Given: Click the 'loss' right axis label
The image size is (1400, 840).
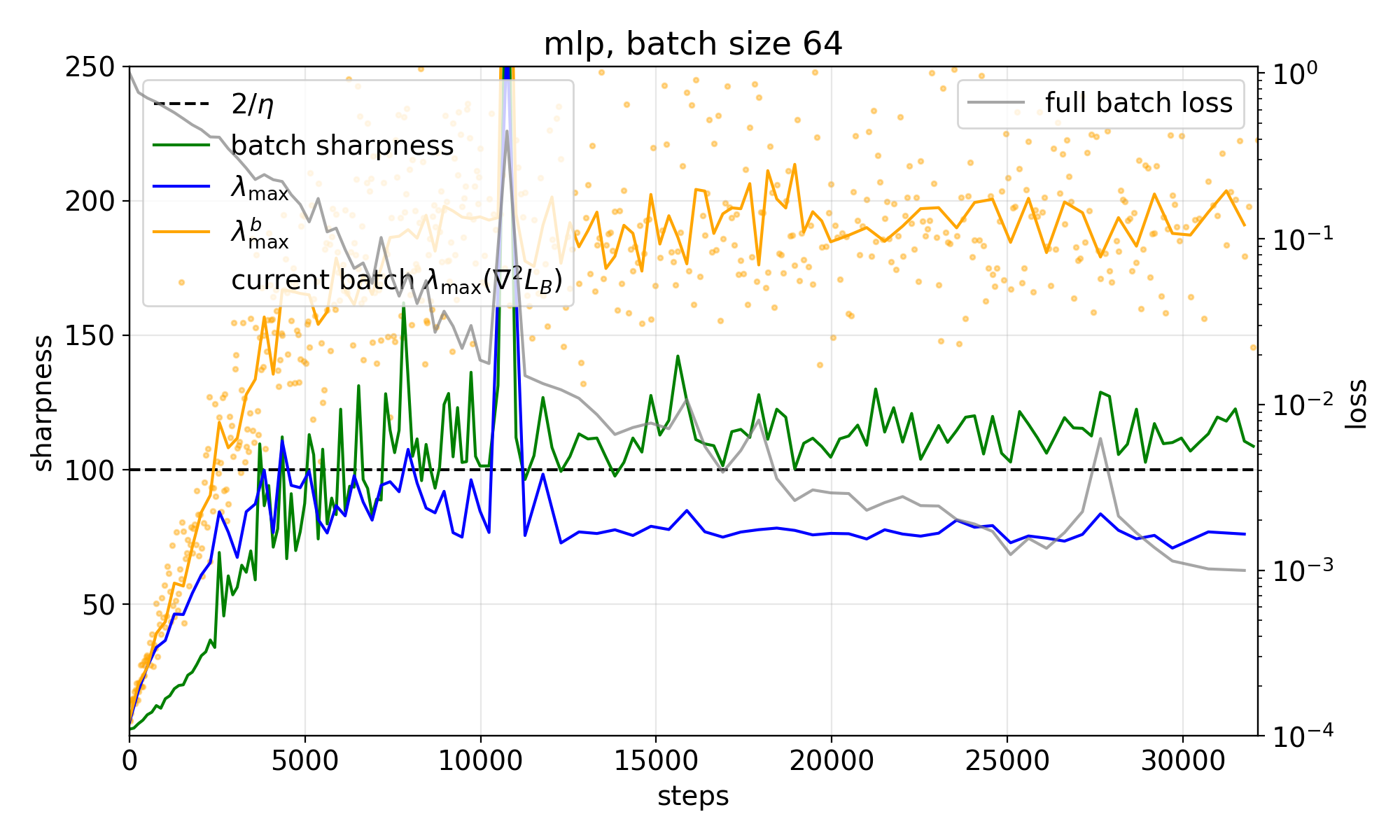Looking at the screenshot, I should (1357, 404).
